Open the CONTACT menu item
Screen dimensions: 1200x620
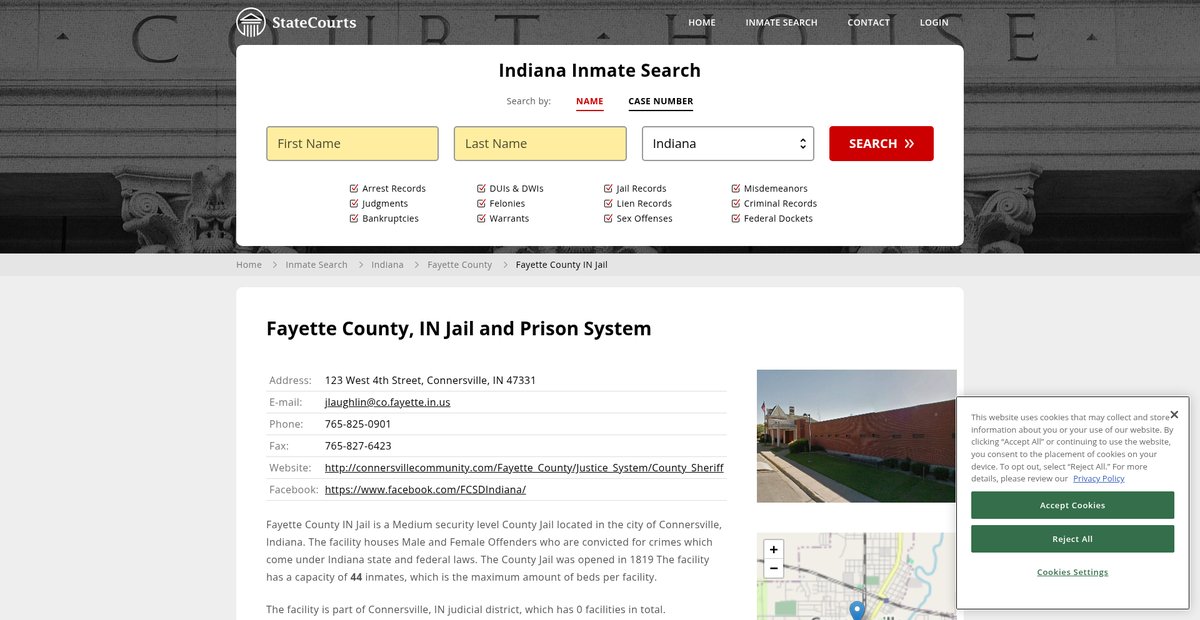click(x=868, y=22)
